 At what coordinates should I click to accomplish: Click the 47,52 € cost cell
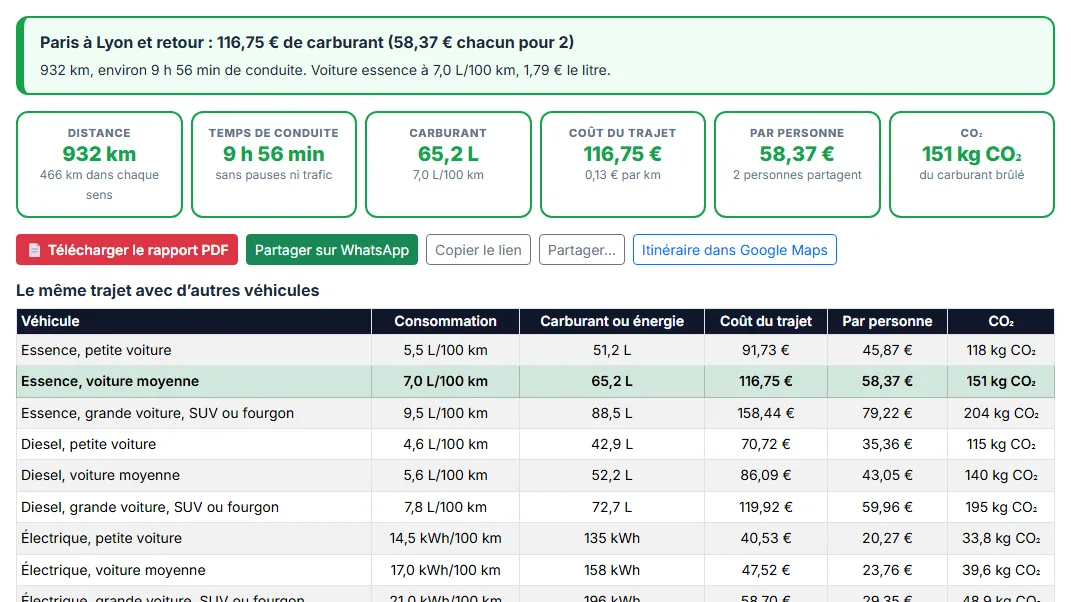766,570
